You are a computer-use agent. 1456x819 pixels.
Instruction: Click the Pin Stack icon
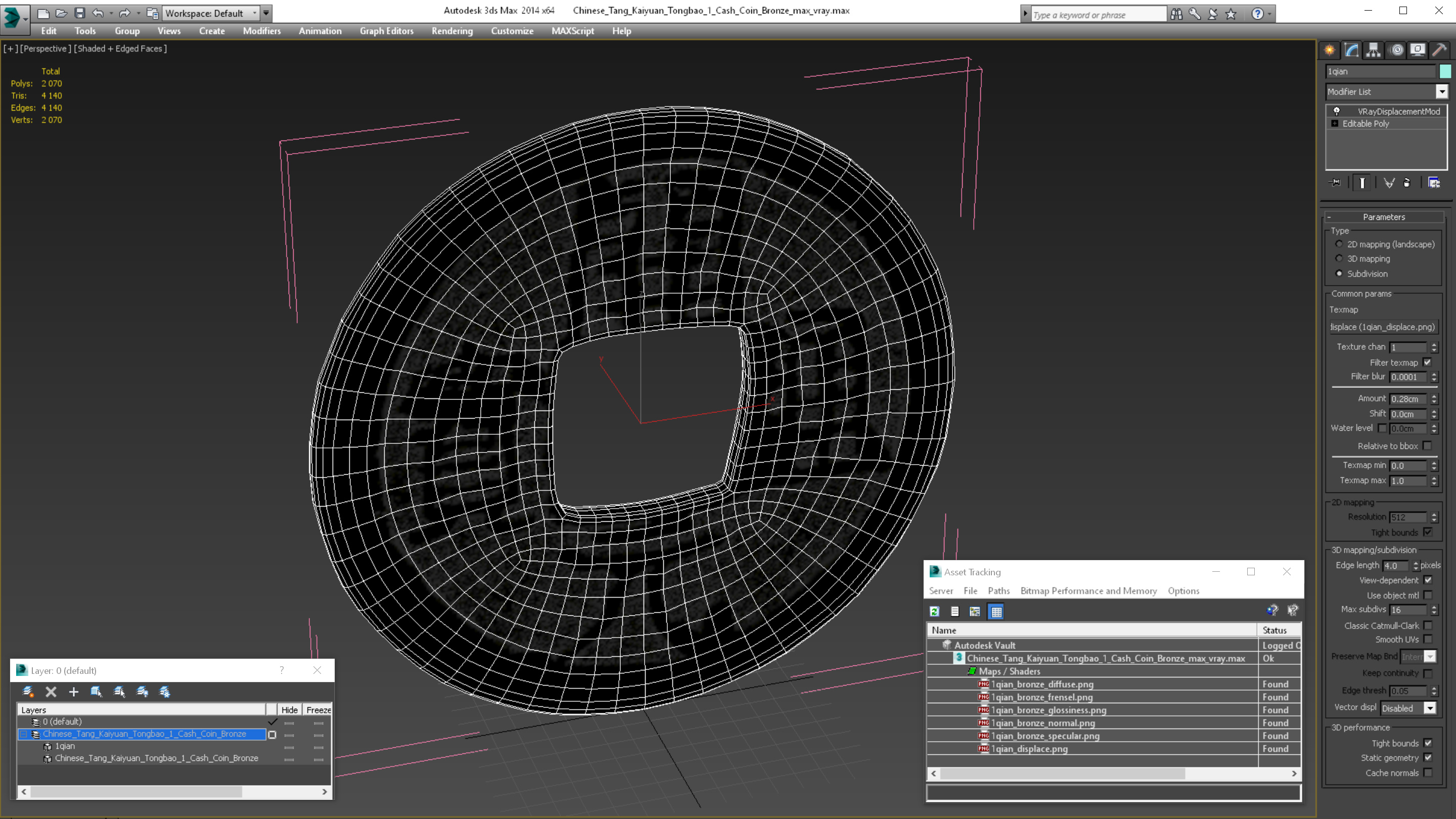point(1335,183)
